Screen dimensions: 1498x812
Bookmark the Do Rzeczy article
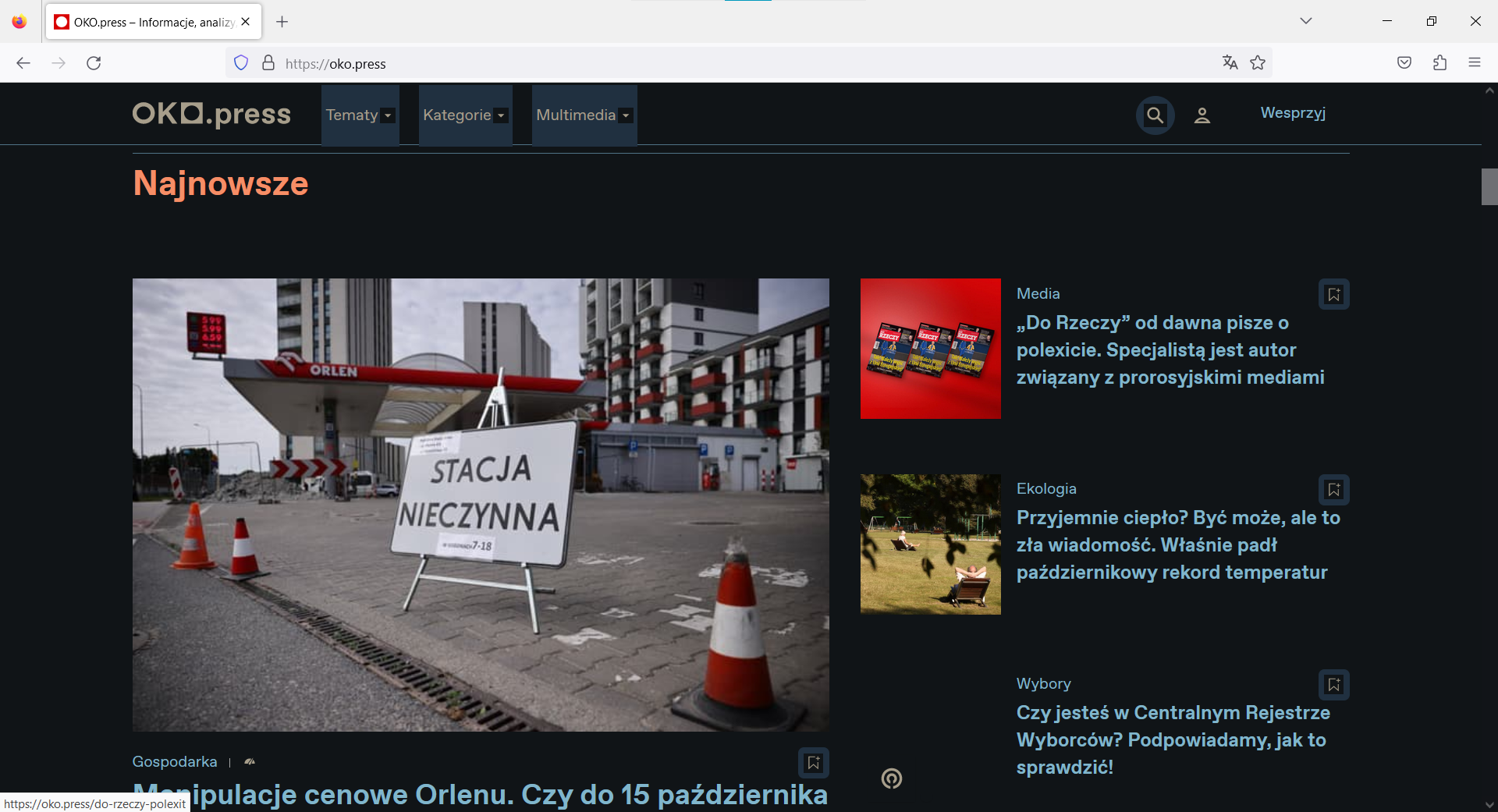(x=1334, y=294)
